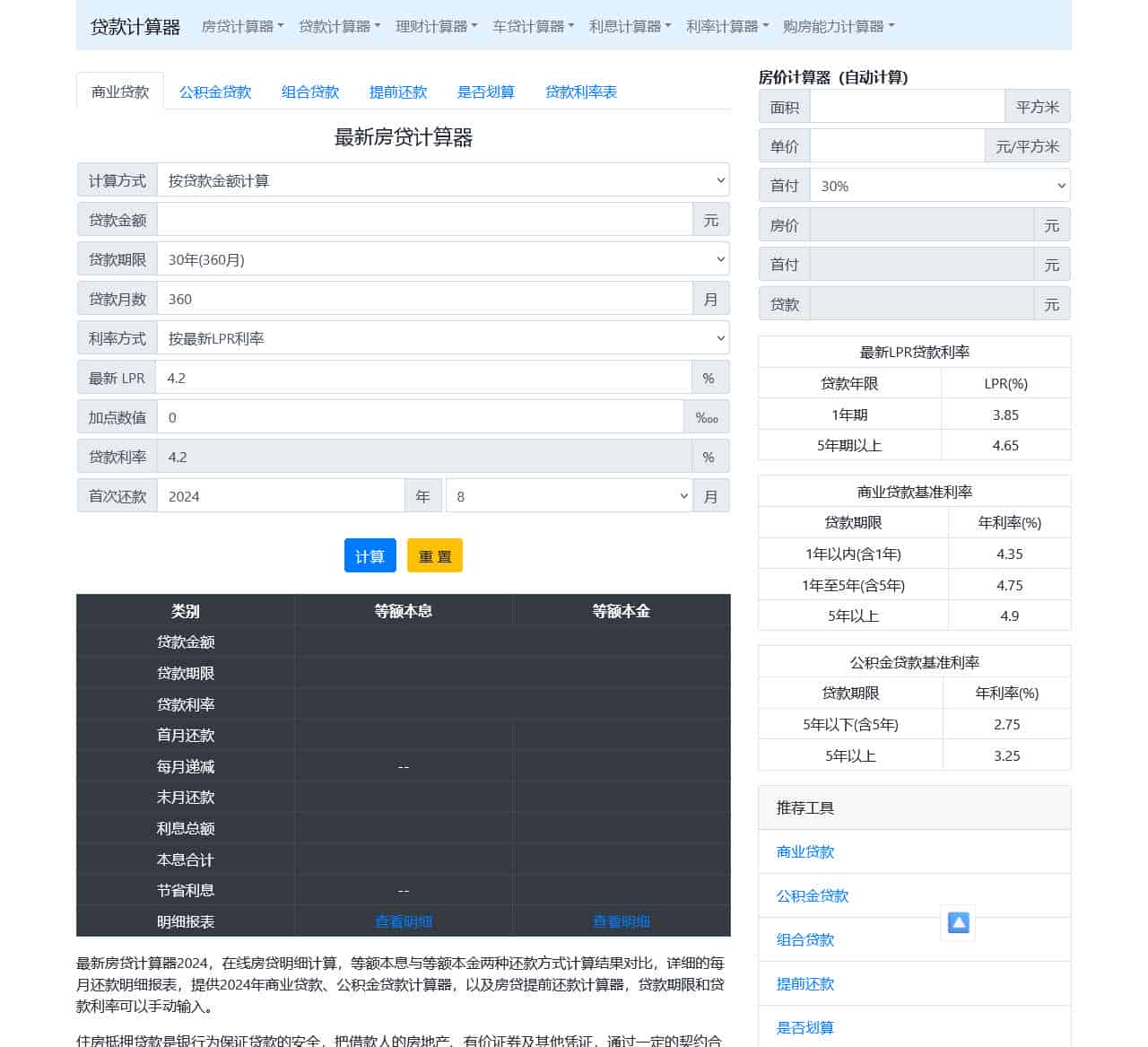Open the 利率方式 select box

(x=443, y=338)
